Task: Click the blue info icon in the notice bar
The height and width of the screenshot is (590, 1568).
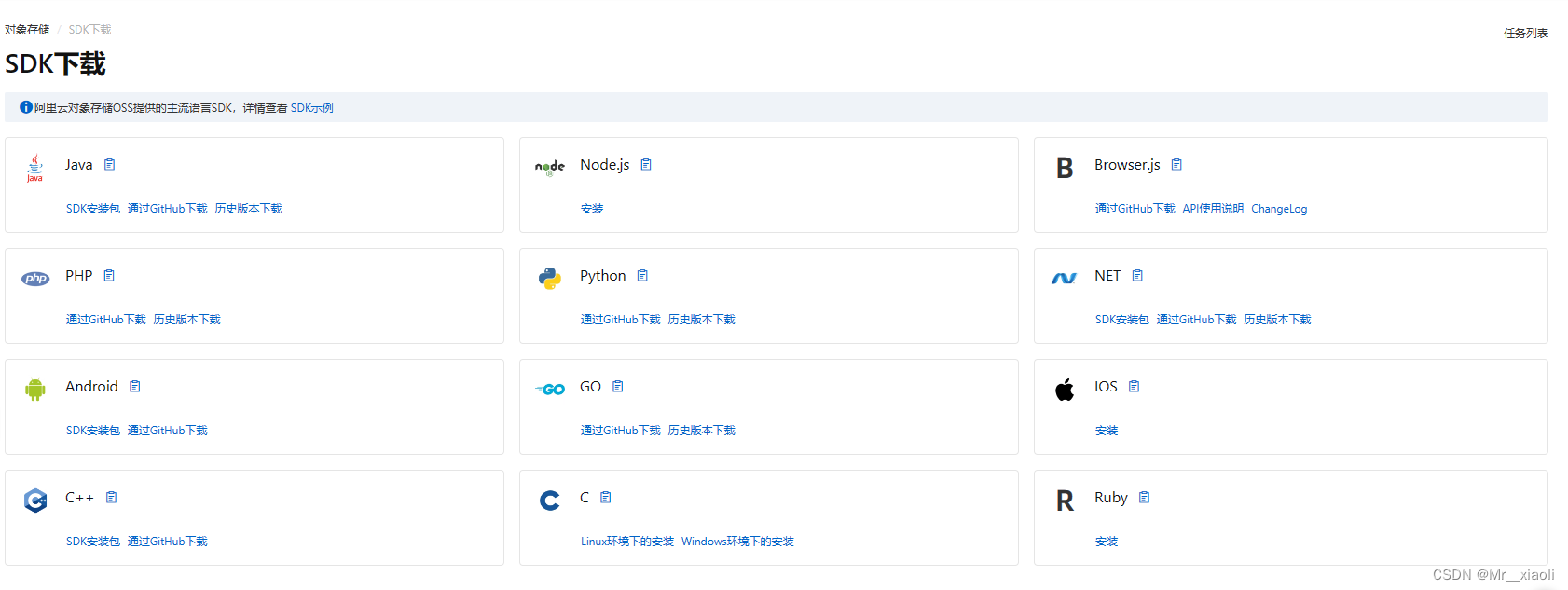Action: click(x=26, y=107)
